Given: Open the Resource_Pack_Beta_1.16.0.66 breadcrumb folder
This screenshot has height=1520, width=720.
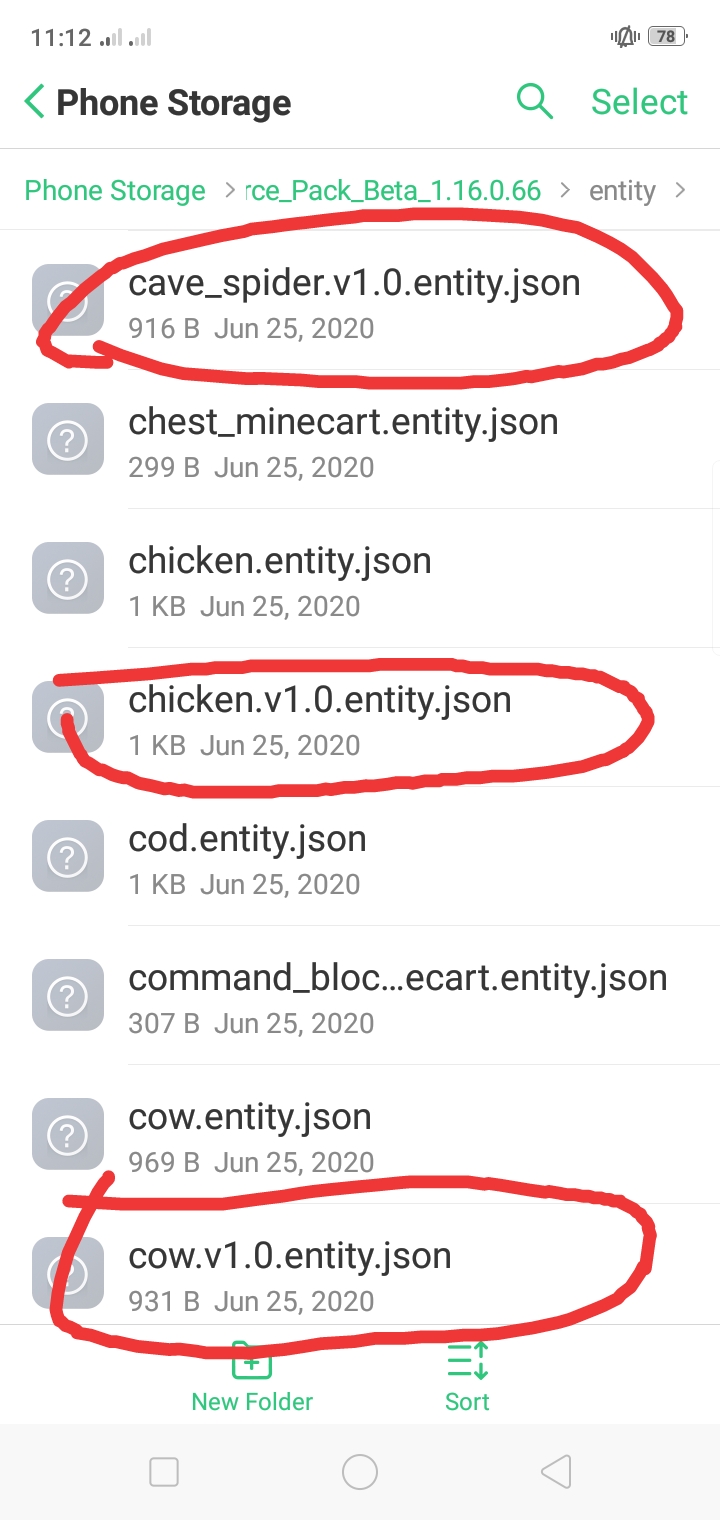Looking at the screenshot, I should (393, 191).
